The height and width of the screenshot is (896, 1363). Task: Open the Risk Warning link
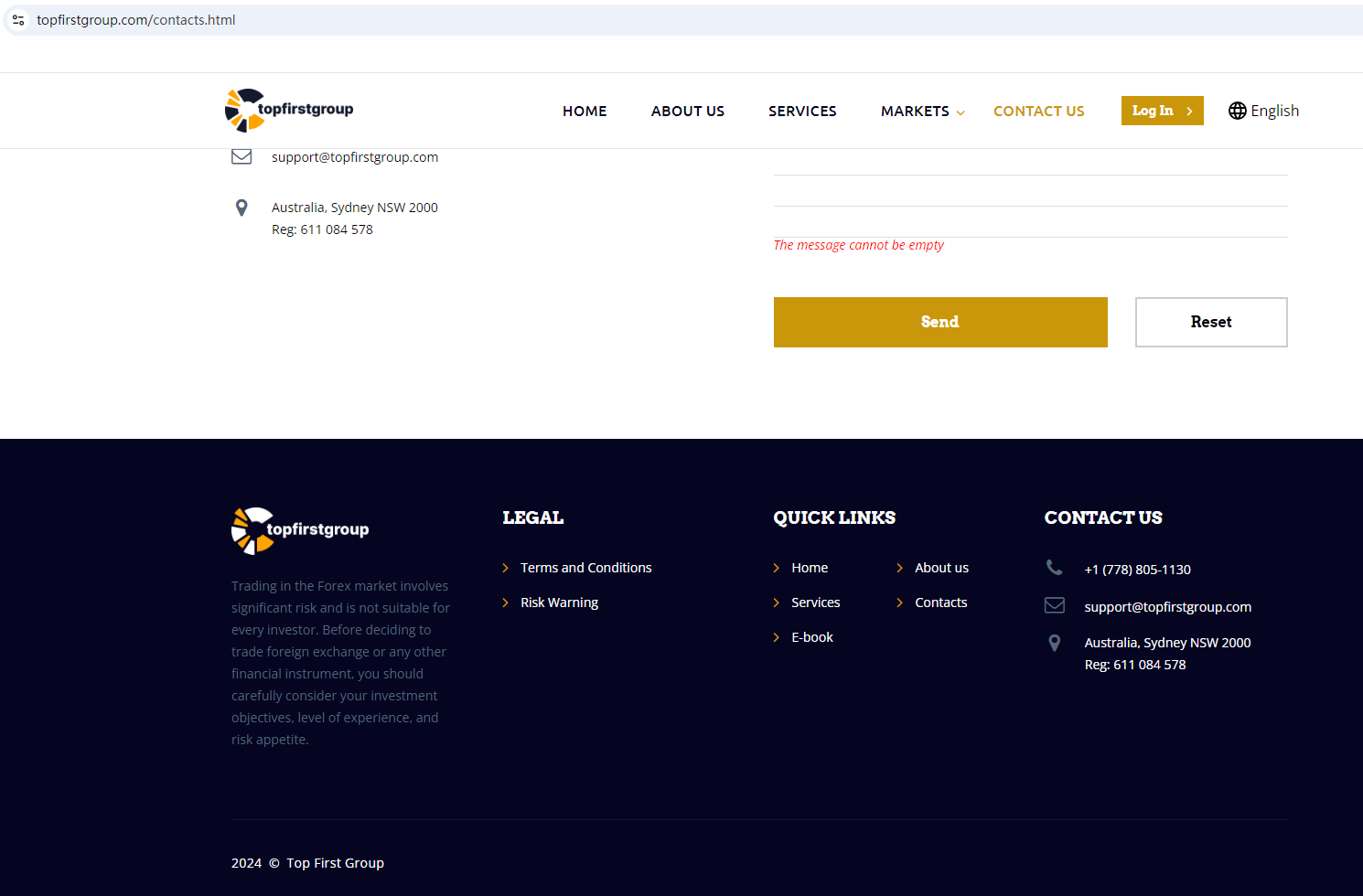pos(560,603)
